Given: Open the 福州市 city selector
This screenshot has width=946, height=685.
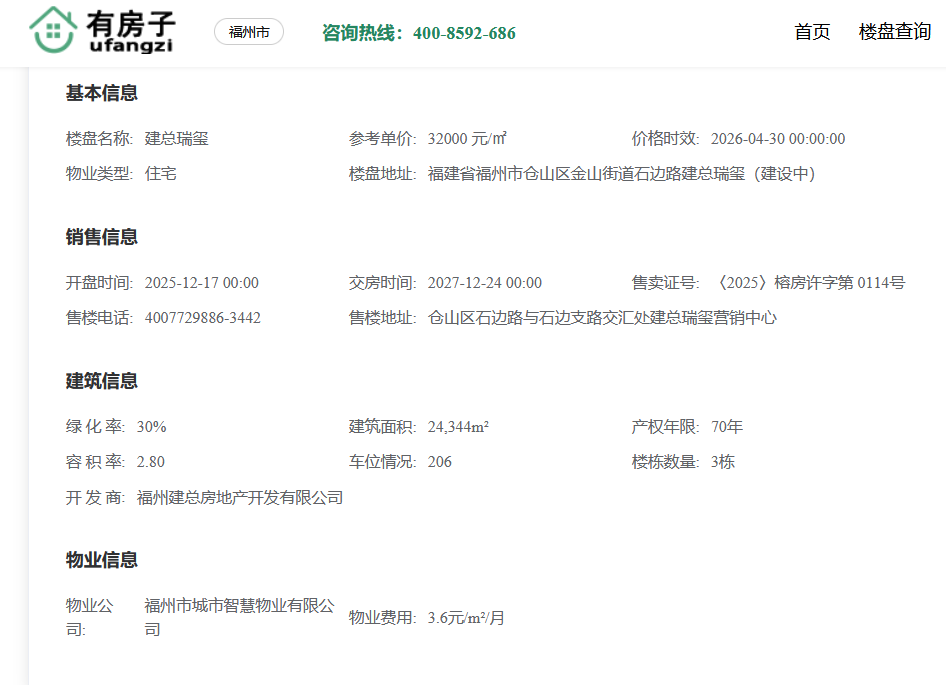Looking at the screenshot, I should (x=249, y=32).
